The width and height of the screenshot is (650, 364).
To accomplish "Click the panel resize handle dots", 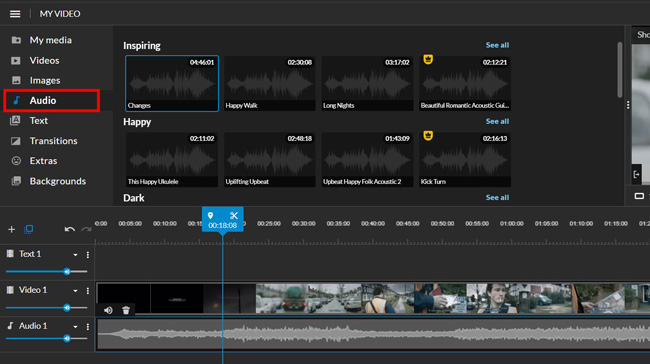I will coord(628,105).
